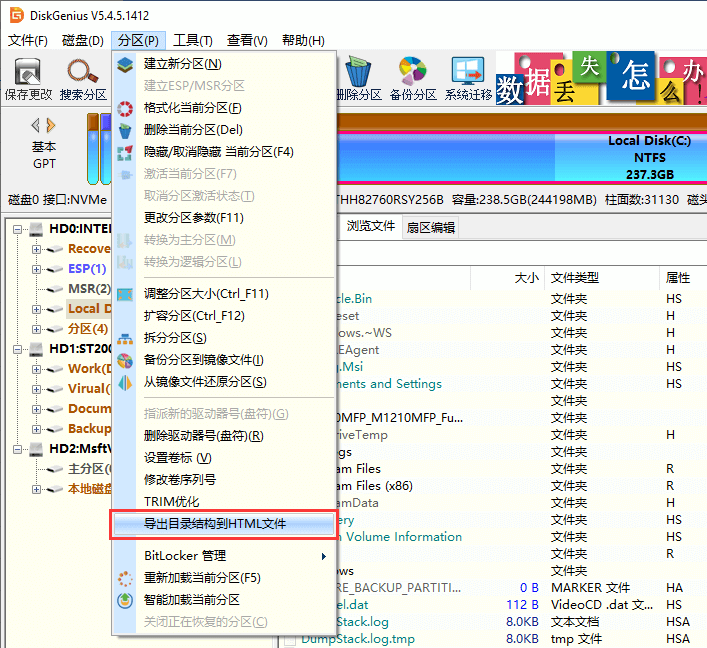Expand the Local Disk partition tree node
The height and width of the screenshot is (648, 707).
[x=36, y=309]
